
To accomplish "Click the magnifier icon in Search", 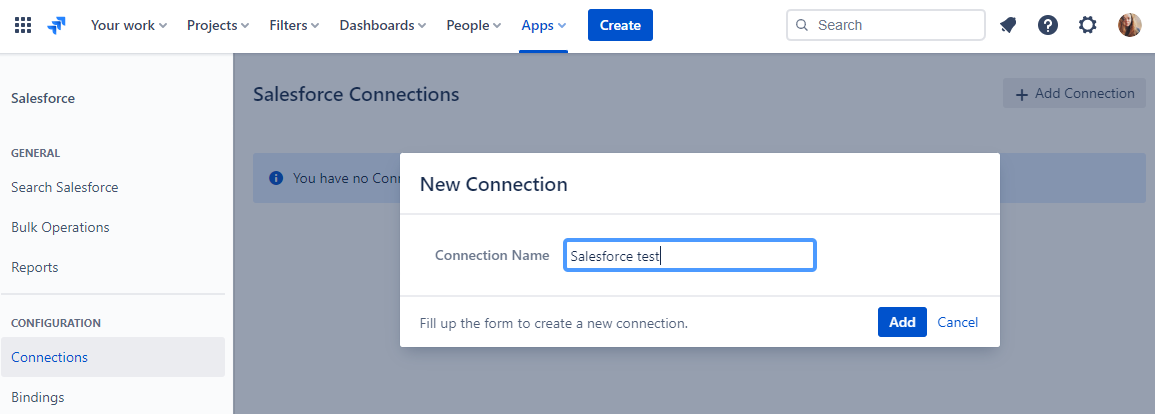I will point(802,25).
